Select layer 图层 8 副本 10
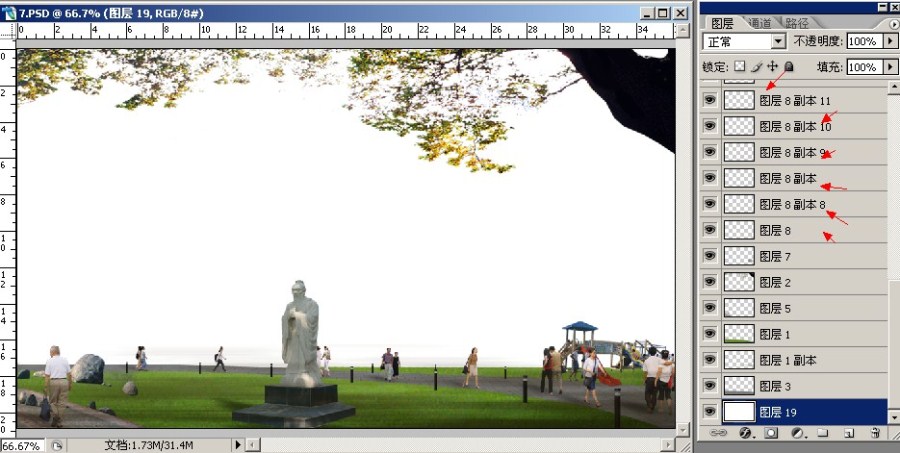The image size is (900, 453). tap(804, 126)
